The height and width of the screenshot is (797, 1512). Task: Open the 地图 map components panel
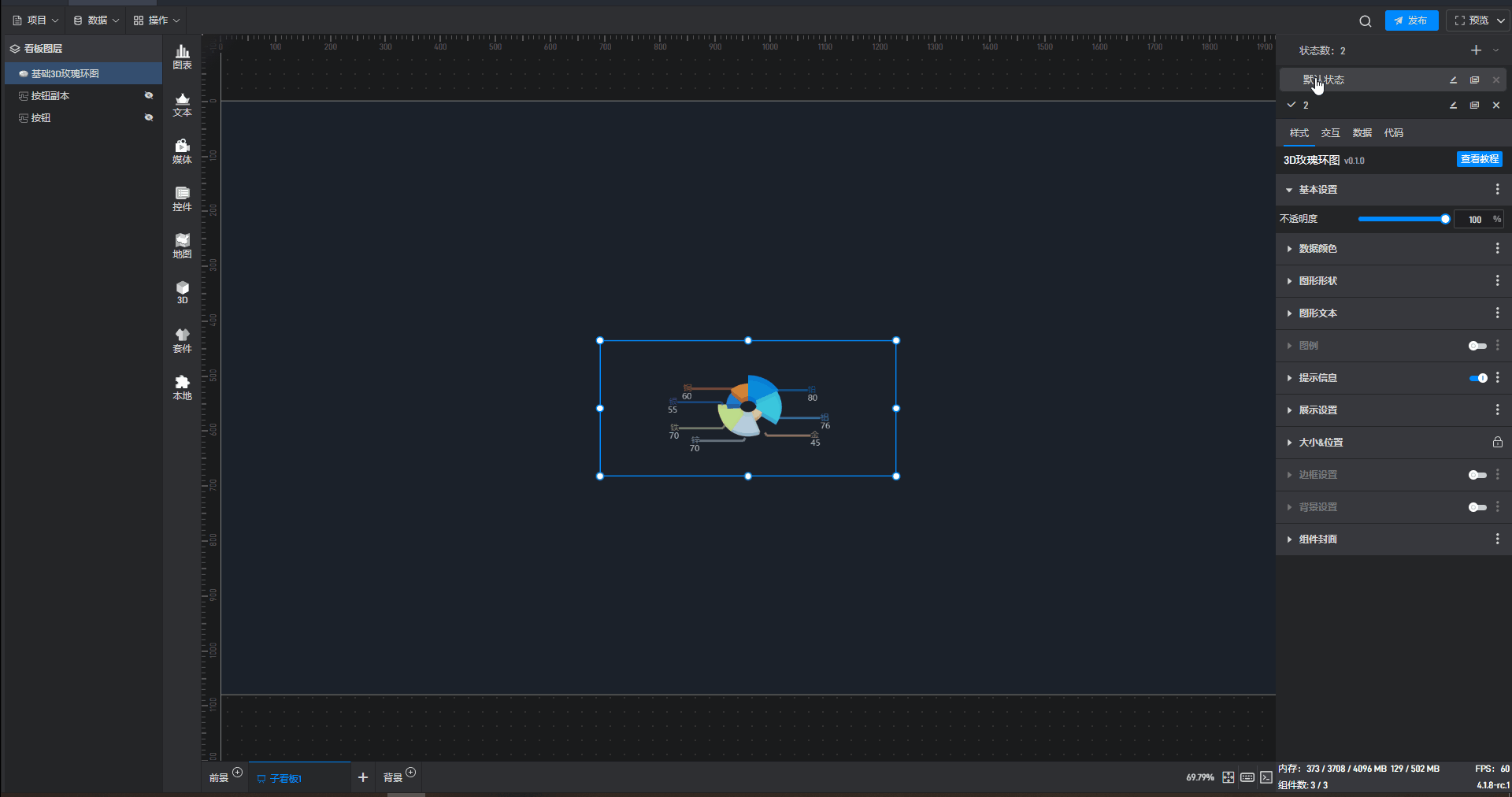pyautogui.click(x=182, y=246)
